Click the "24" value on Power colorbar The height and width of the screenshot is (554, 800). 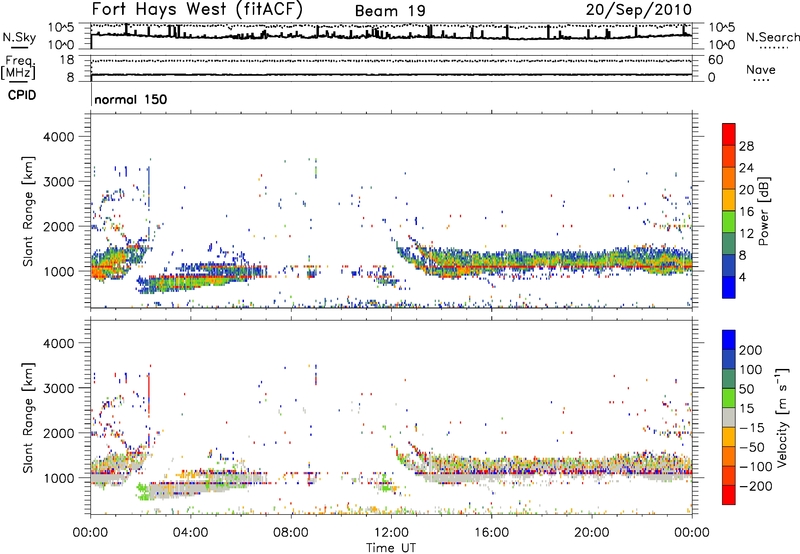[746, 168]
